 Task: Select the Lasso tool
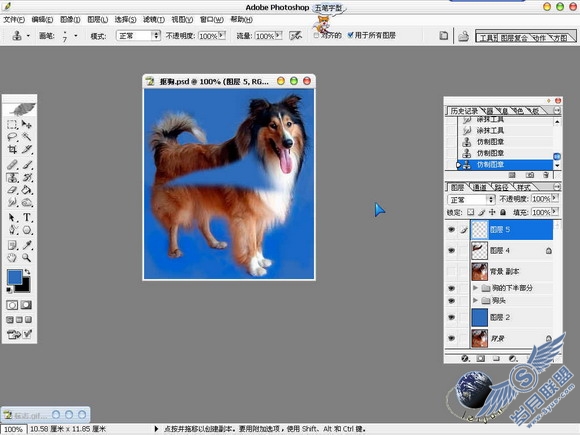pos(12,137)
